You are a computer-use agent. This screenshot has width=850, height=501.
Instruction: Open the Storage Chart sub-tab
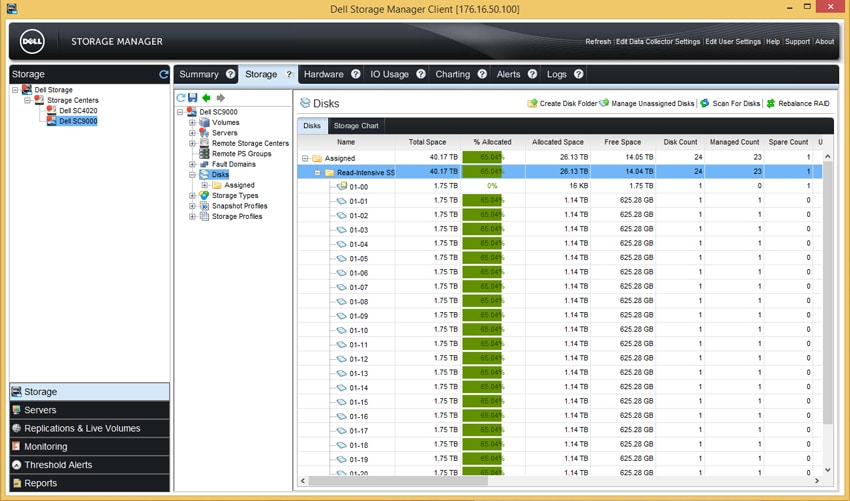(x=356, y=126)
